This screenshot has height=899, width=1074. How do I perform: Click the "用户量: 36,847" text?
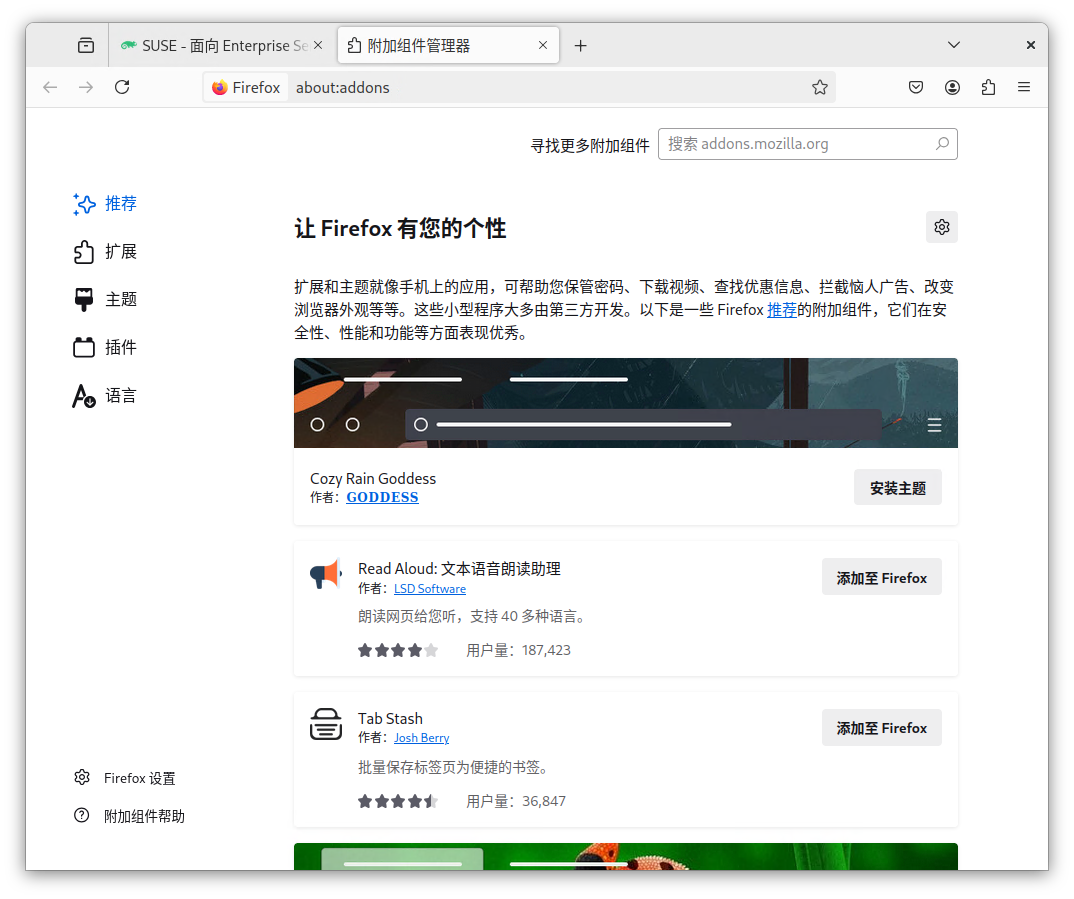click(x=516, y=801)
